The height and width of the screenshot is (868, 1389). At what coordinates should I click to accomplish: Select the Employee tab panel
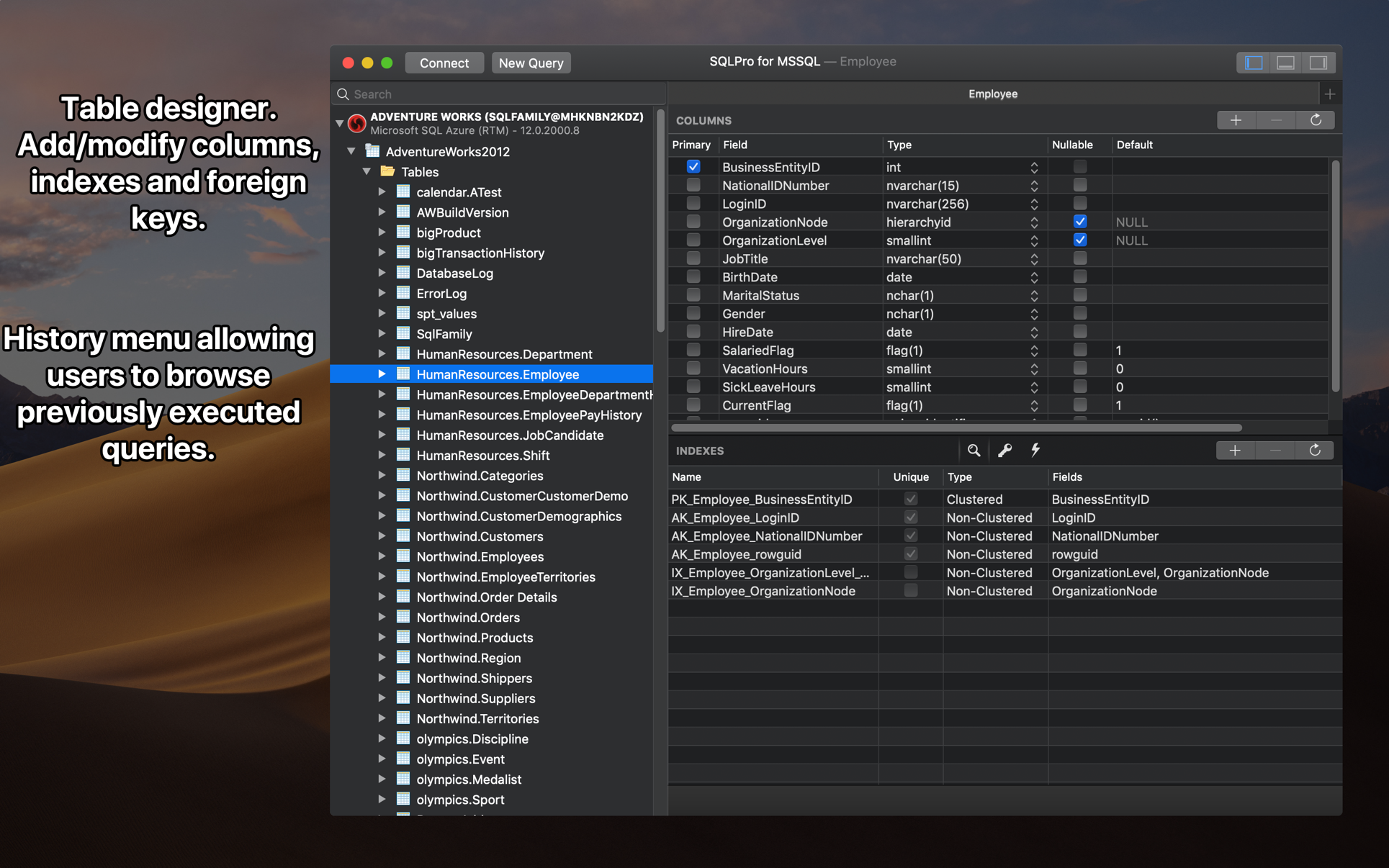coord(993,93)
